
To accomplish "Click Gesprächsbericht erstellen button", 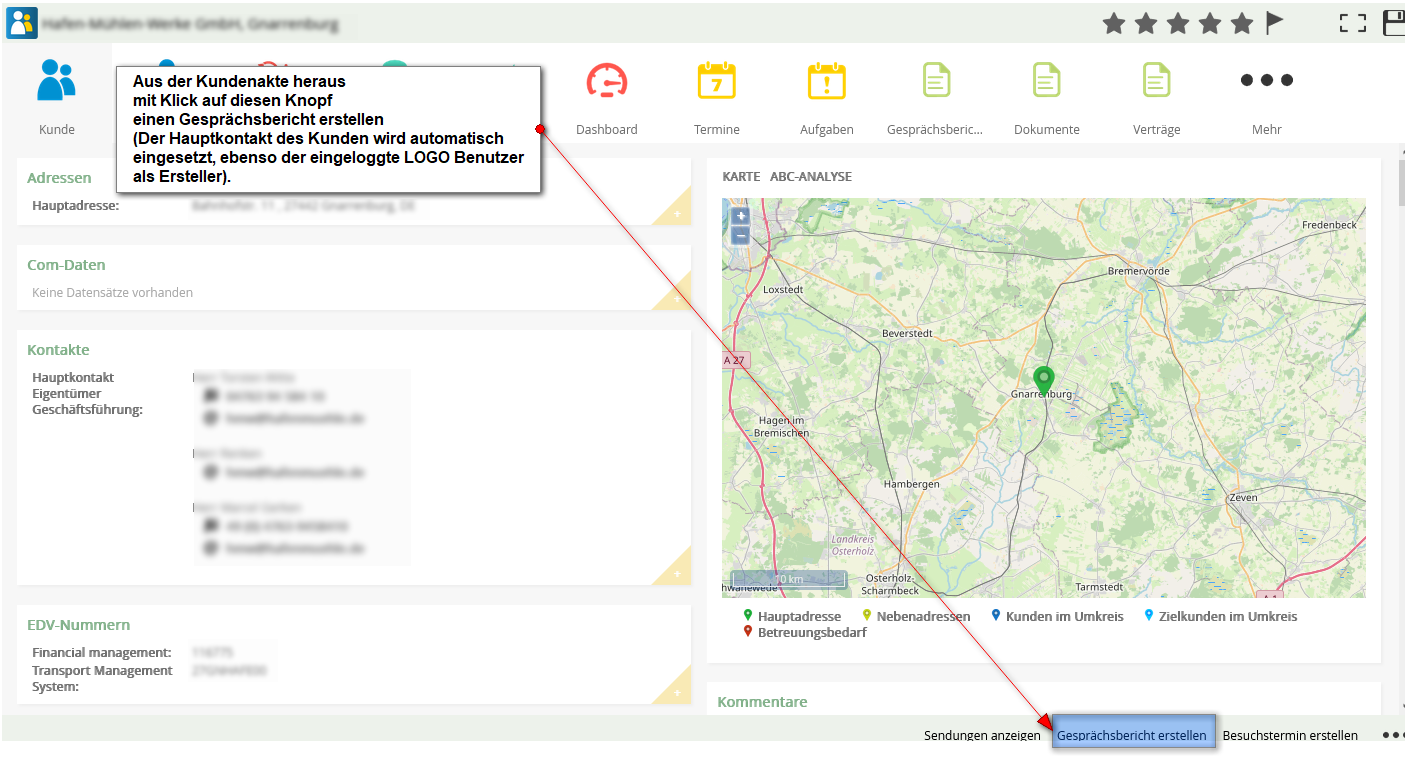I will click(1134, 735).
